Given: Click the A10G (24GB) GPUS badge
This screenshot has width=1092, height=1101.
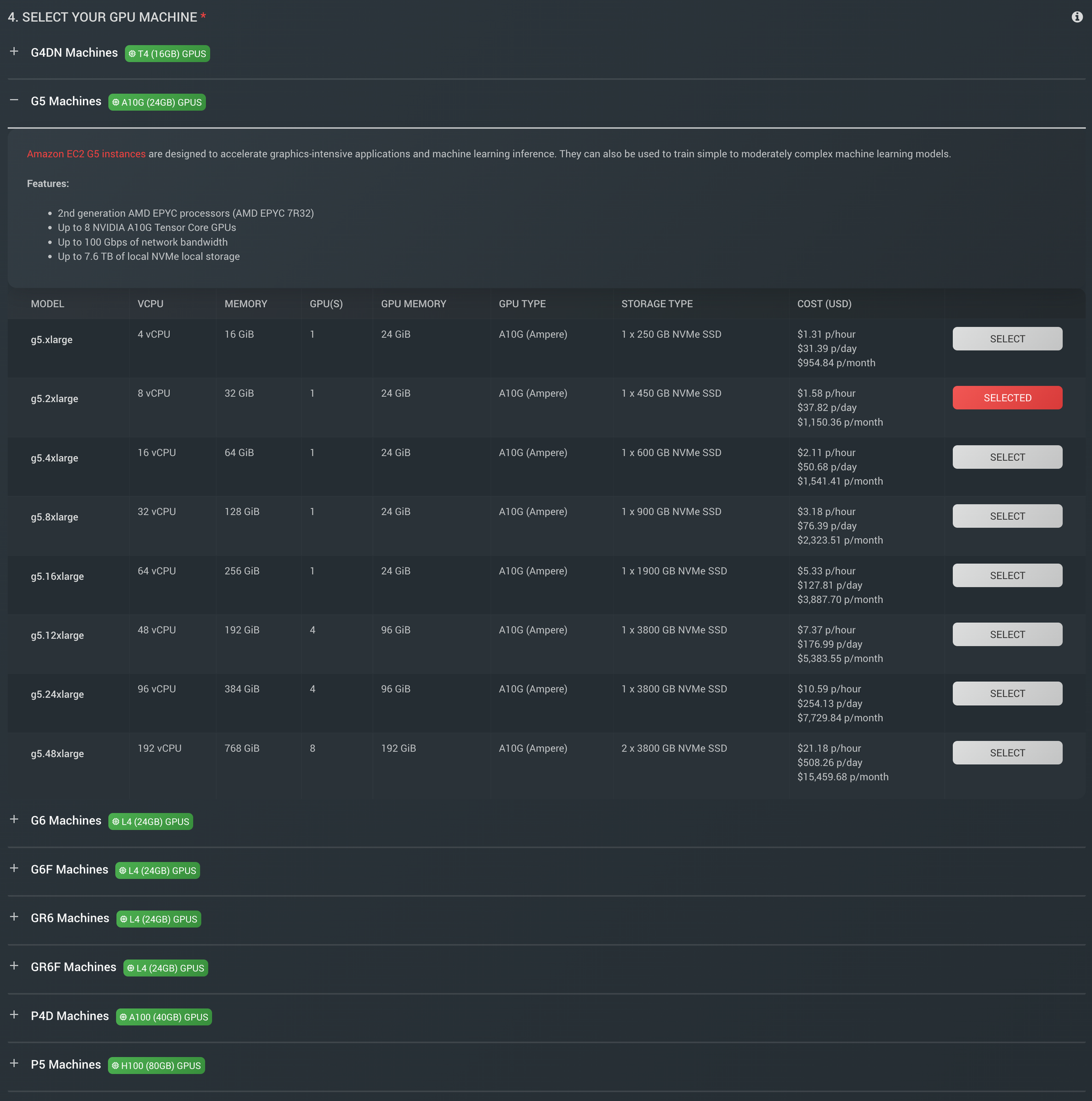Looking at the screenshot, I should [157, 103].
